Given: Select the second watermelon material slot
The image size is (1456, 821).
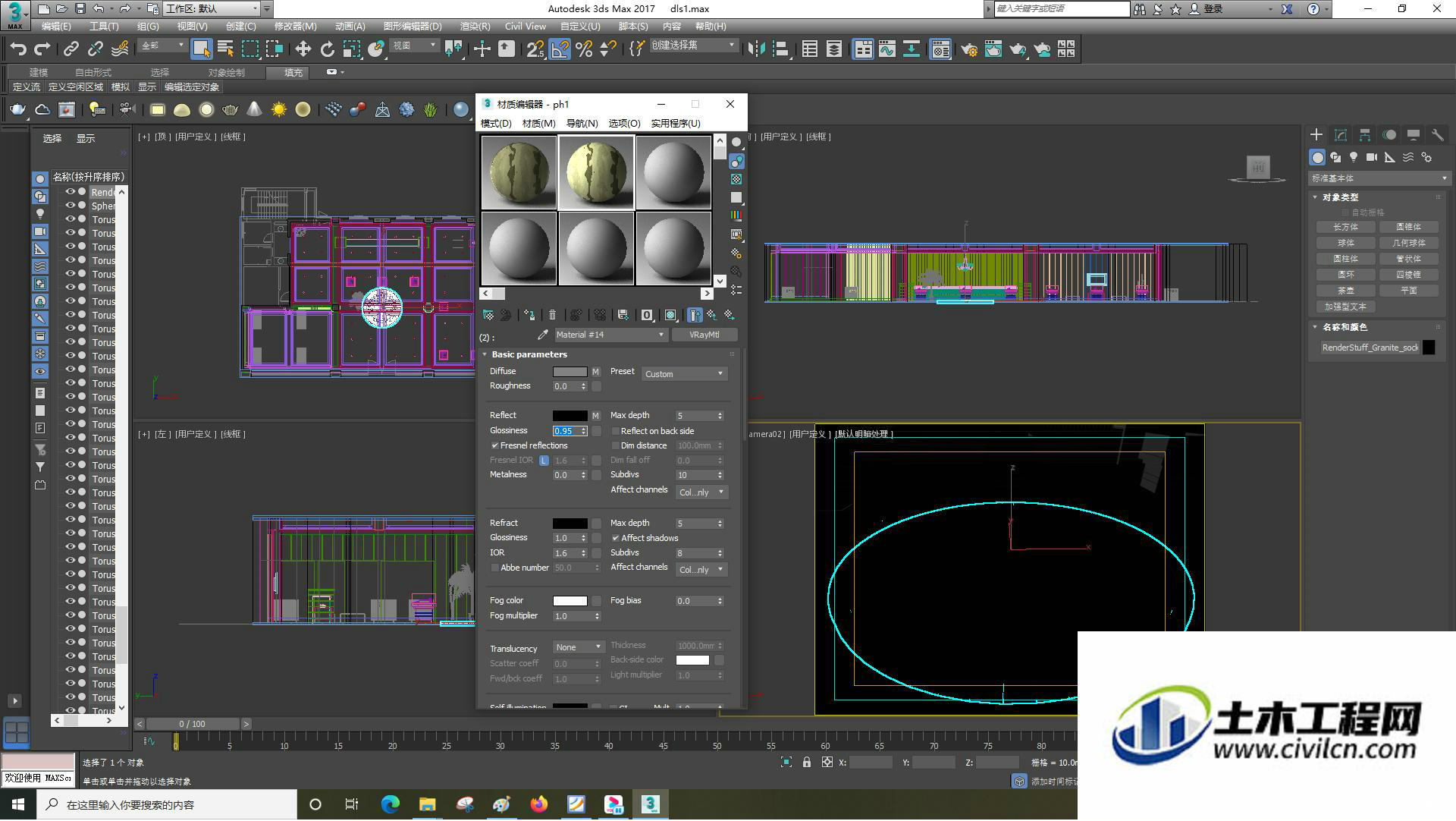Looking at the screenshot, I should (596, 172).
